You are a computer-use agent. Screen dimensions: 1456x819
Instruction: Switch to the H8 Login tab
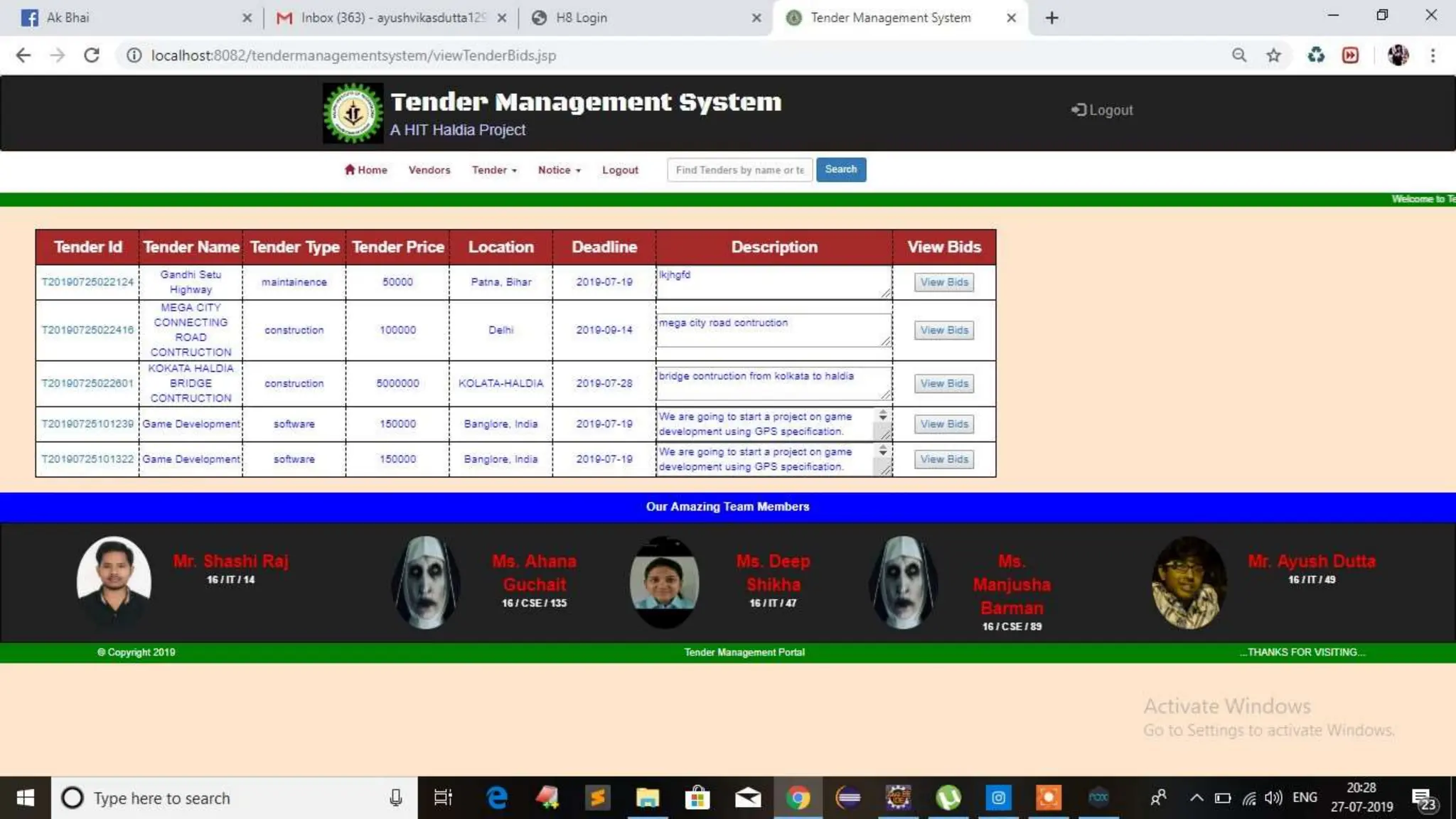click(x=581, y=18)
